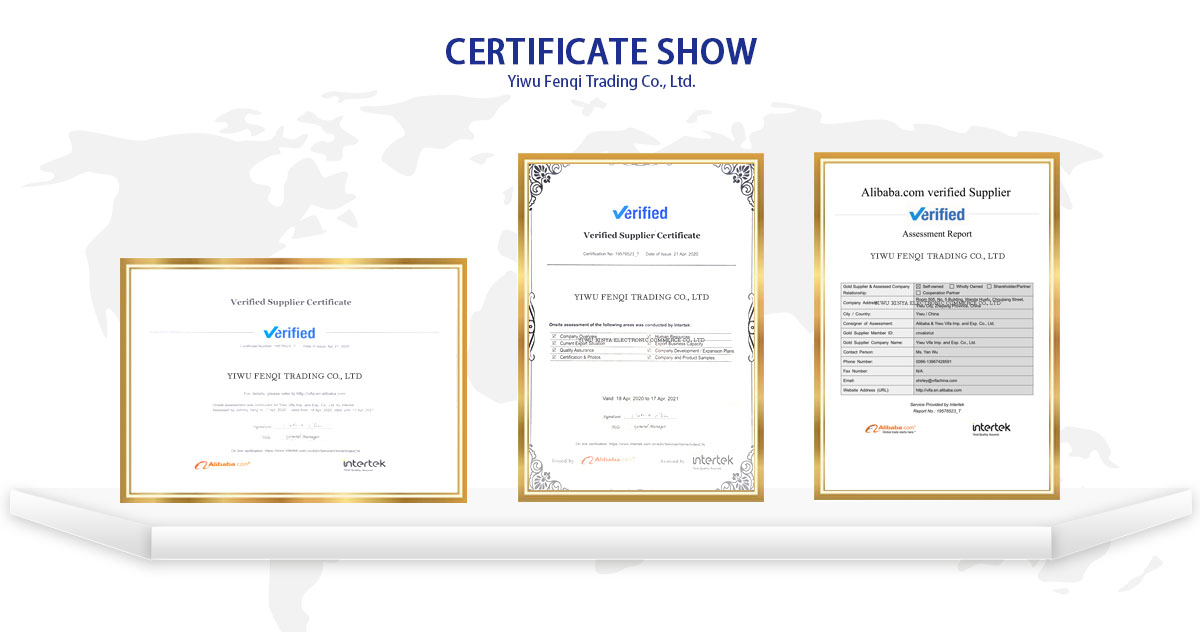Click the 'Phone Number' row in report table

tap(937, 361)
